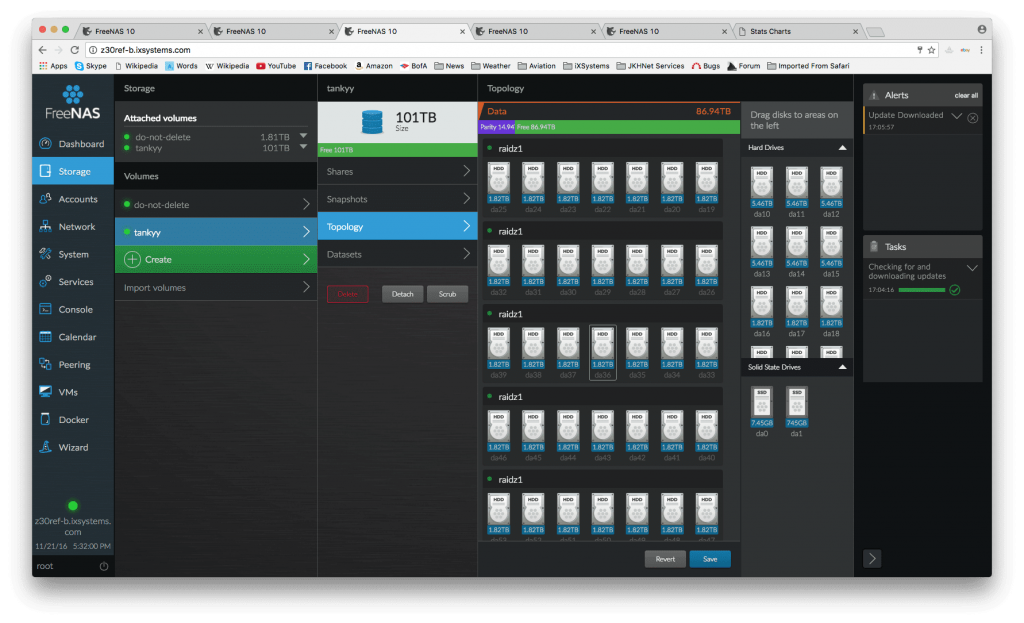1024x623 pixels.
Task: Select disk da25 in the first raidz1 group
Action: (498, 187)
